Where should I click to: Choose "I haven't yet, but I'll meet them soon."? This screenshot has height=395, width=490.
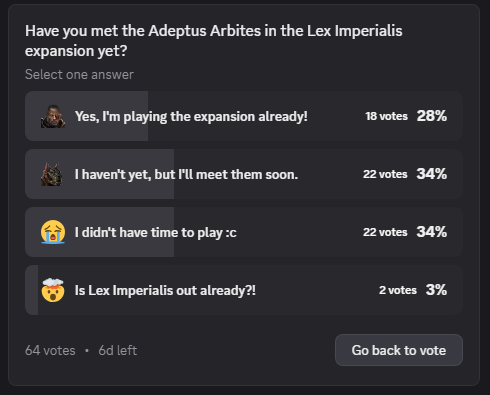tap(244, 174)
